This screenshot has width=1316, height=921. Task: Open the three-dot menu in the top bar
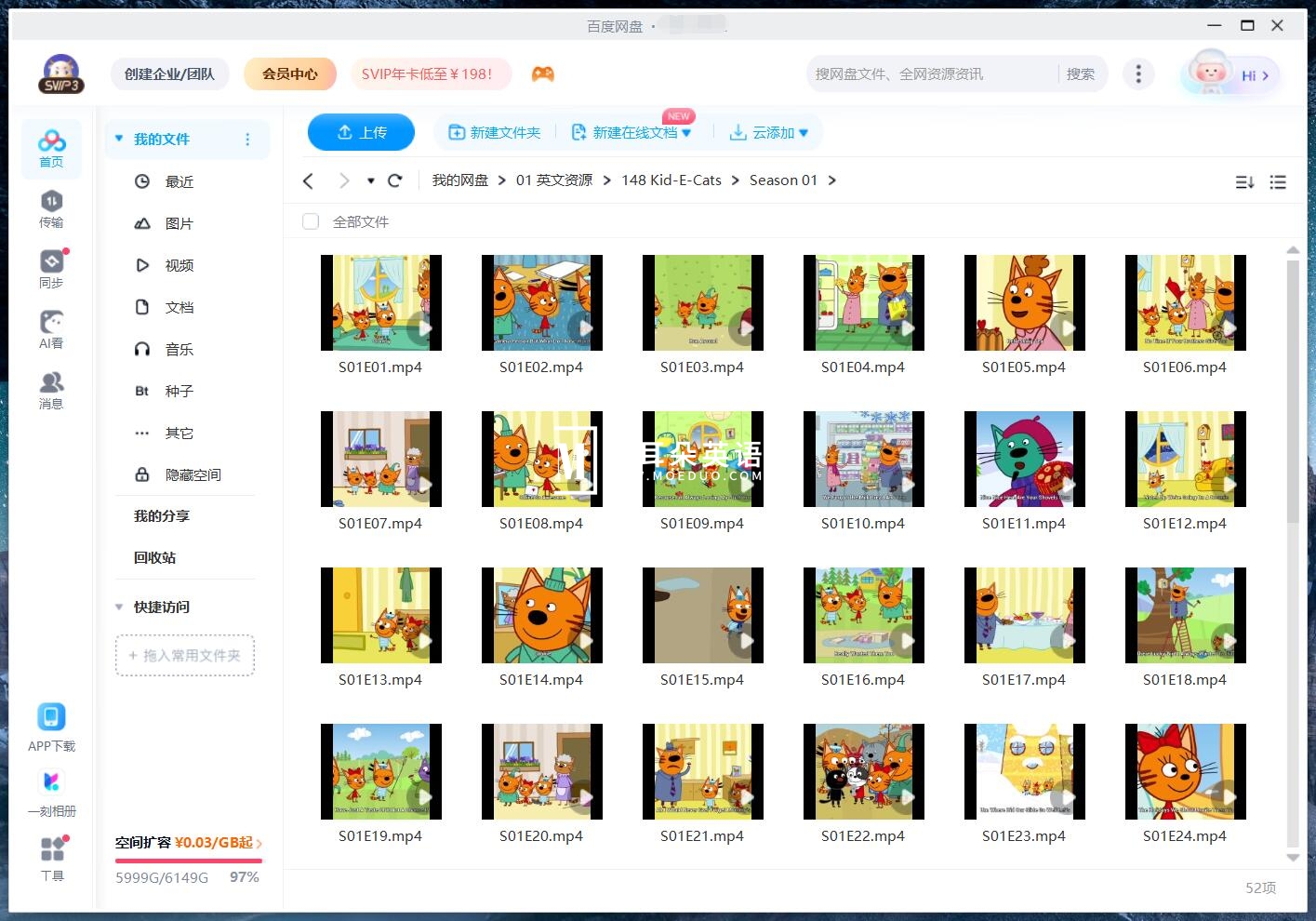pos(1138,73)
